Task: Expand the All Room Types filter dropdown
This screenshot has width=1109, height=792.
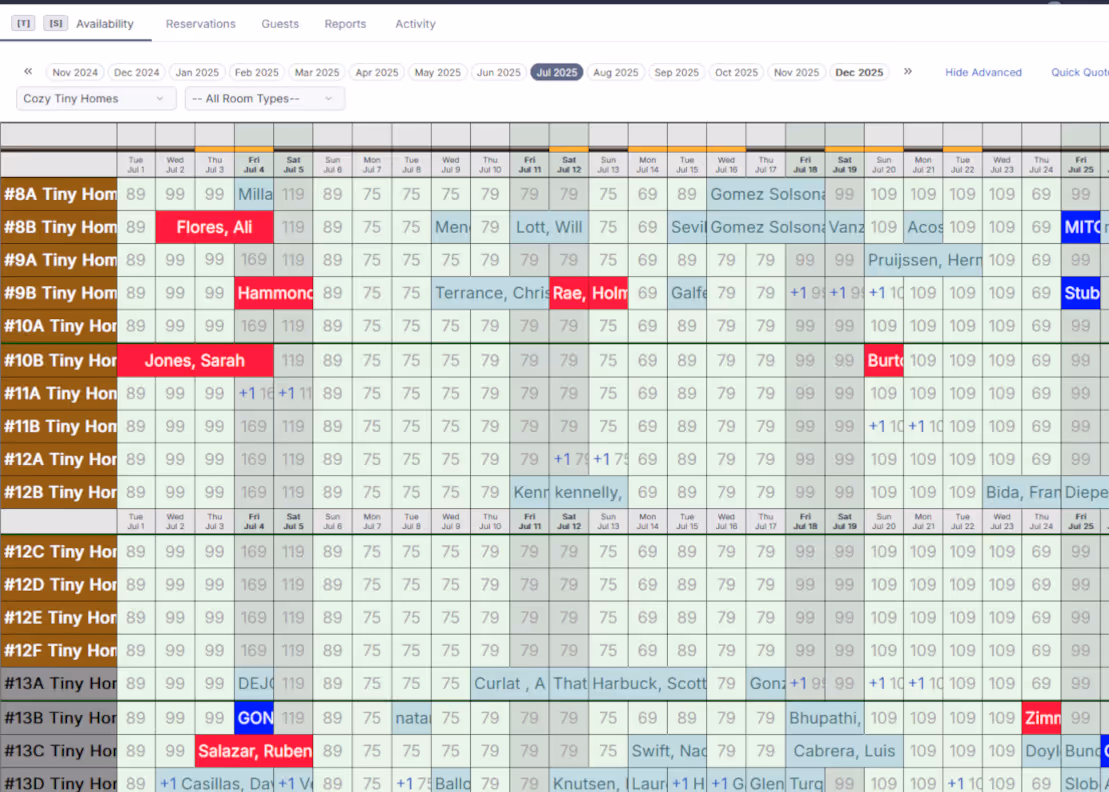Action: [x=264, y=98]
